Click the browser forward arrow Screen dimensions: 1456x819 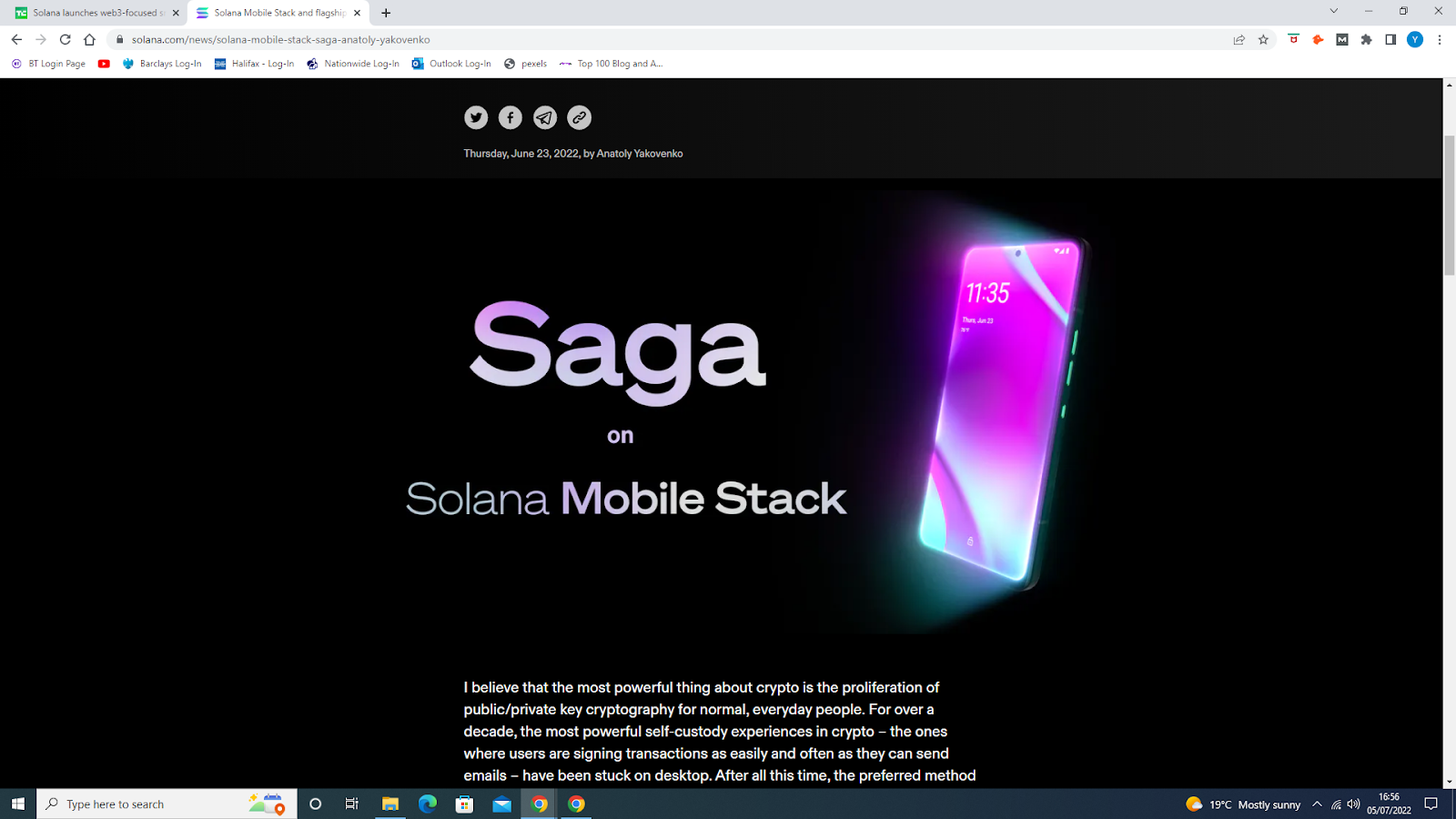pos(41,39)
